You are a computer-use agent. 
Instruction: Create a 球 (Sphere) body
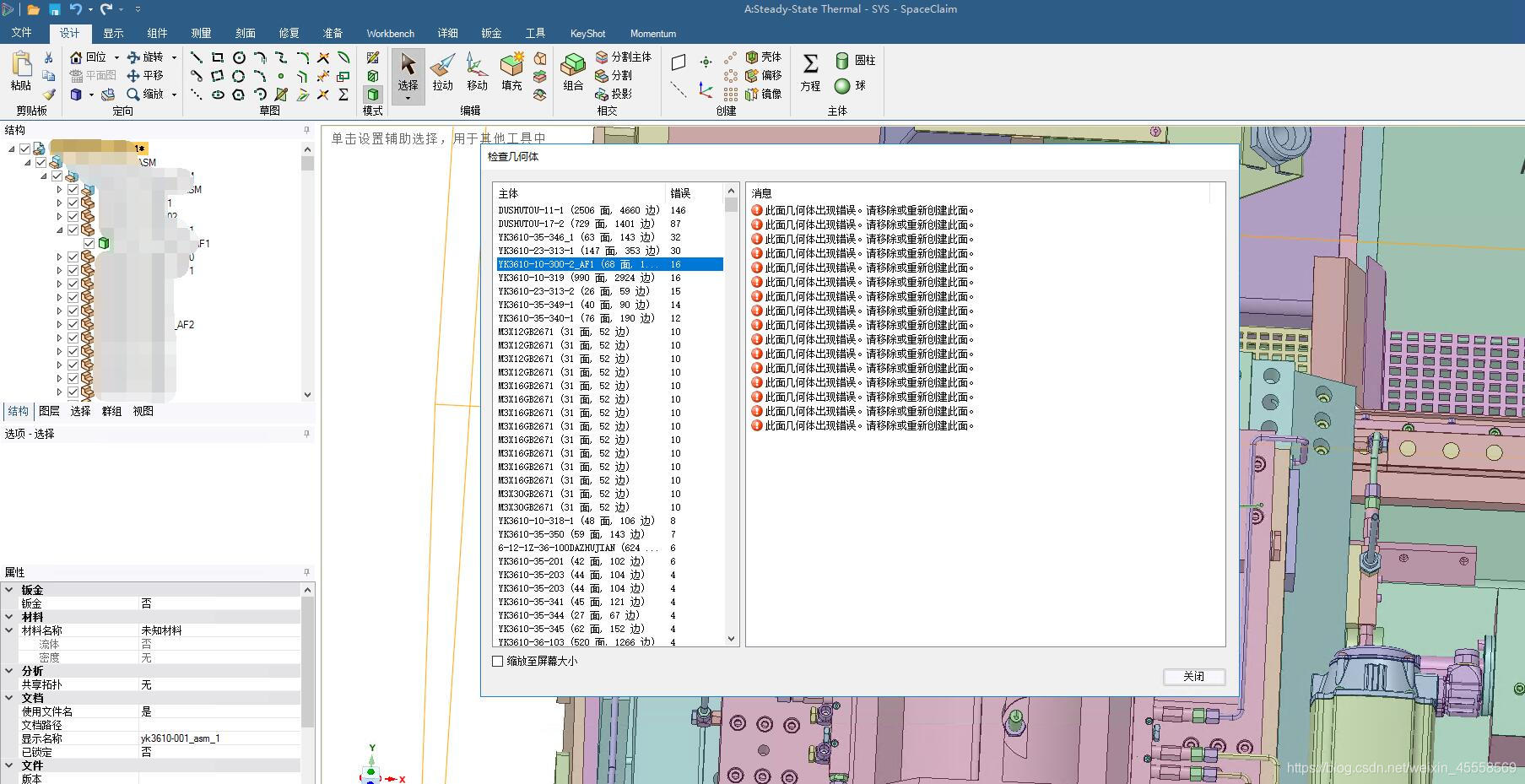click(849, 85)
